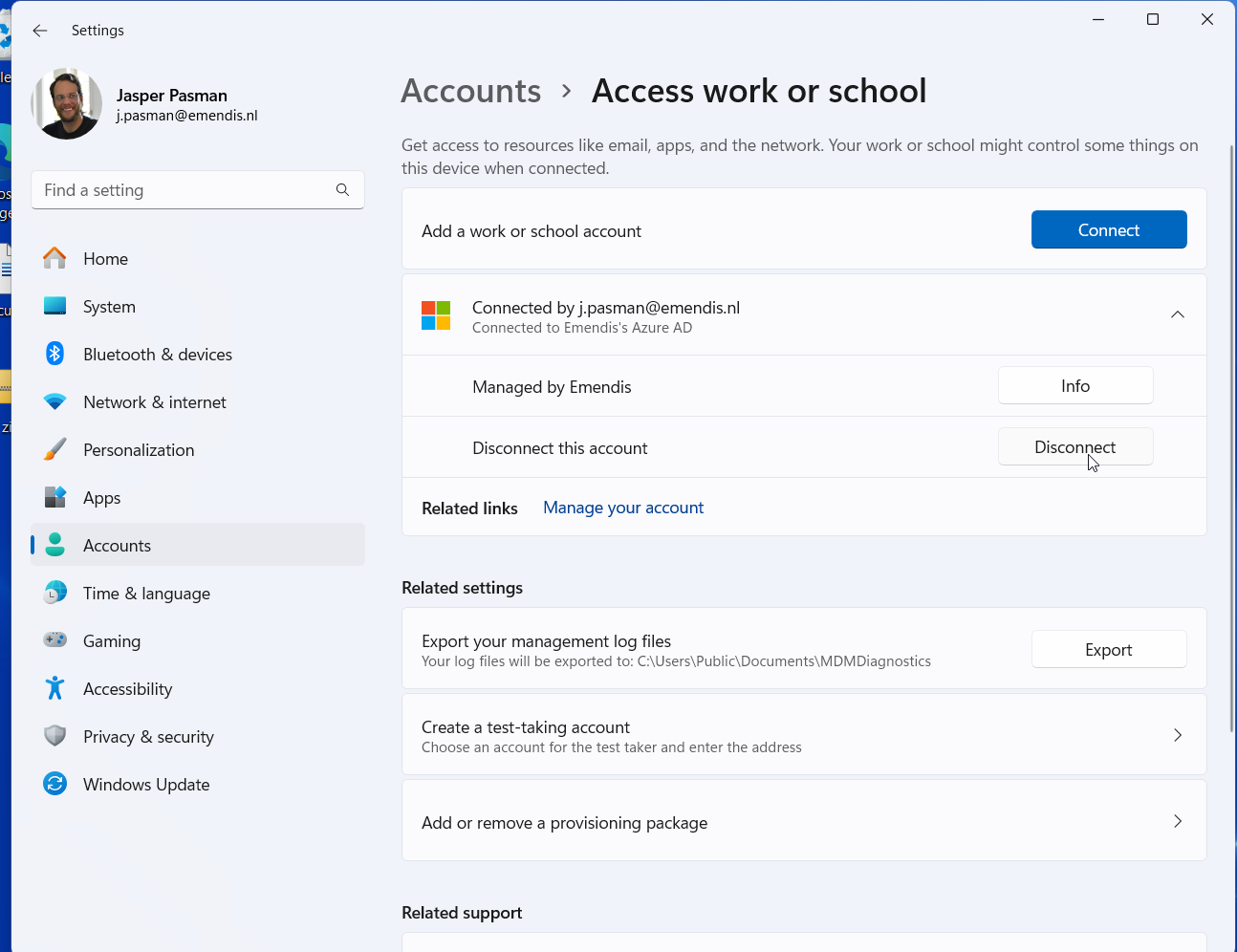Viewport: 1237px width, 952px height.
Task: Click the back arrow in Settings
Action: point(40,31)
